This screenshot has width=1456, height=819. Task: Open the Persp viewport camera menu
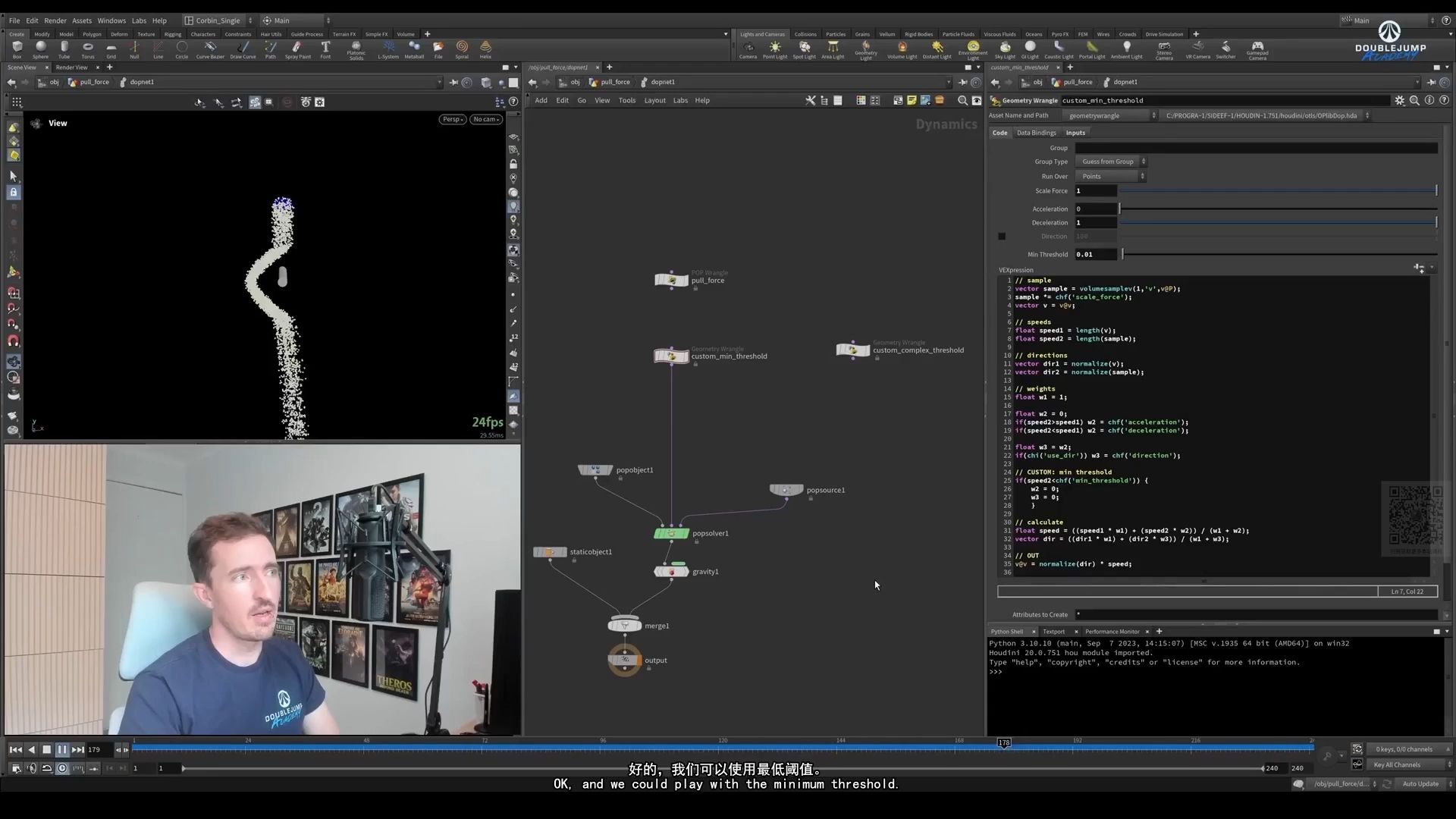pos(452,119)
